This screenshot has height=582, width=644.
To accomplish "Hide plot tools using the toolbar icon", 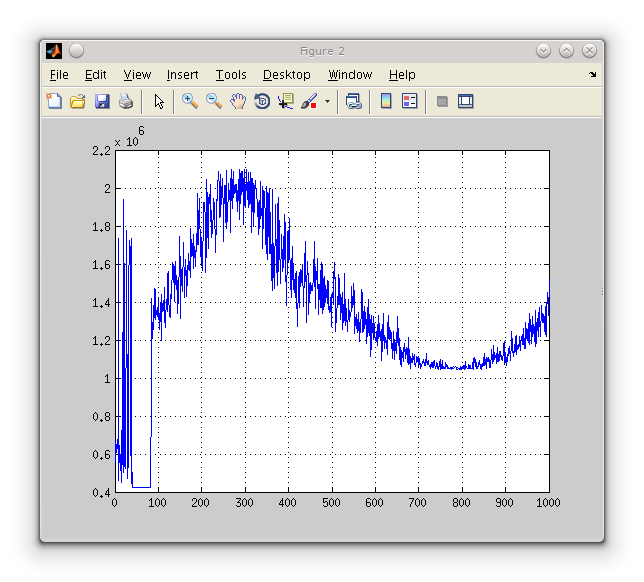I will click(442, 101).
